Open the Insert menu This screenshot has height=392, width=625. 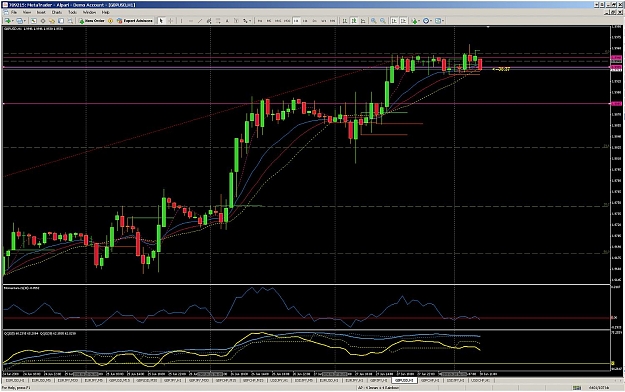tap(41, 12)
